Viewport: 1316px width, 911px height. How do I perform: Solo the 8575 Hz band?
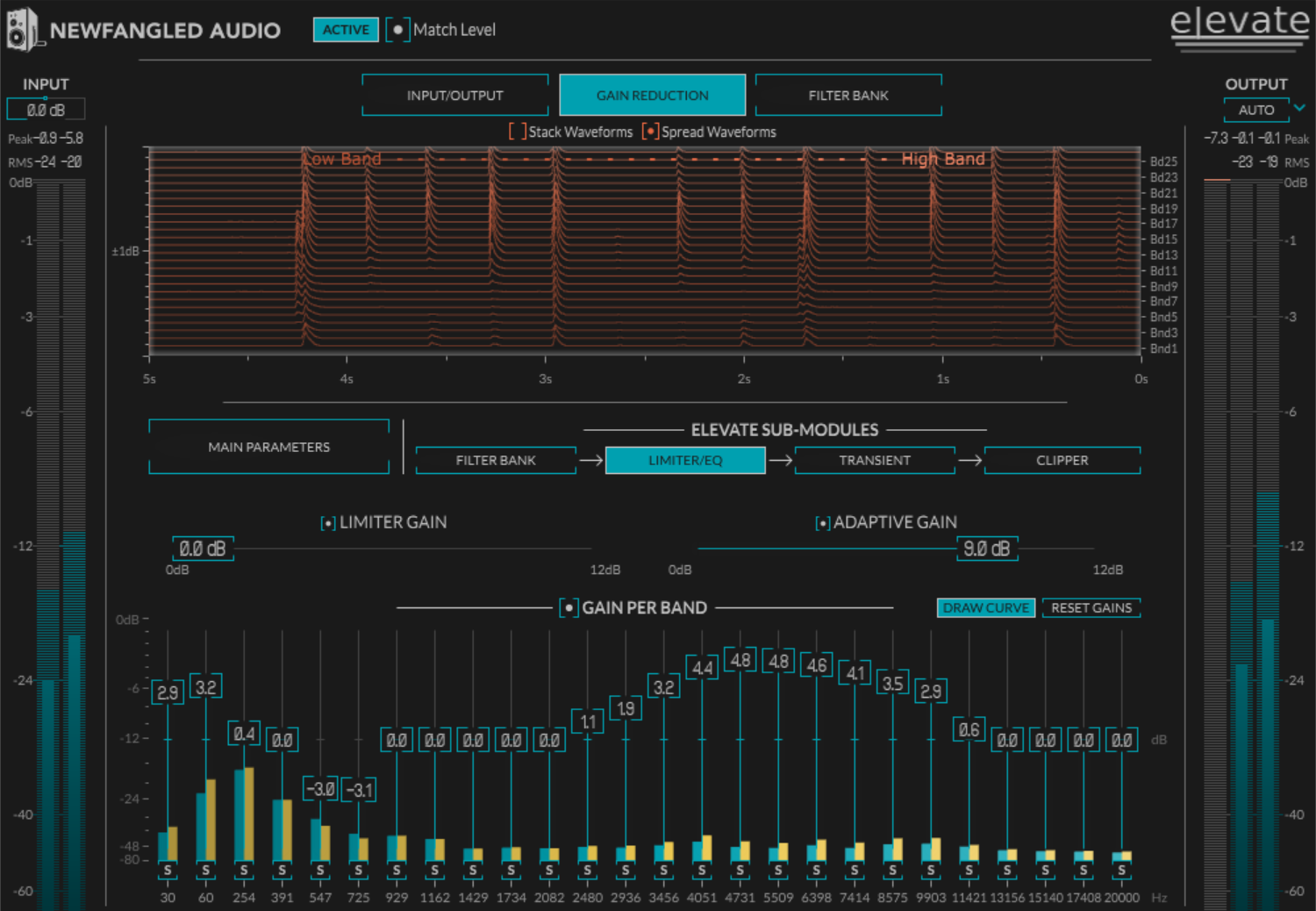pyautogui.click(x=892, y=871)
